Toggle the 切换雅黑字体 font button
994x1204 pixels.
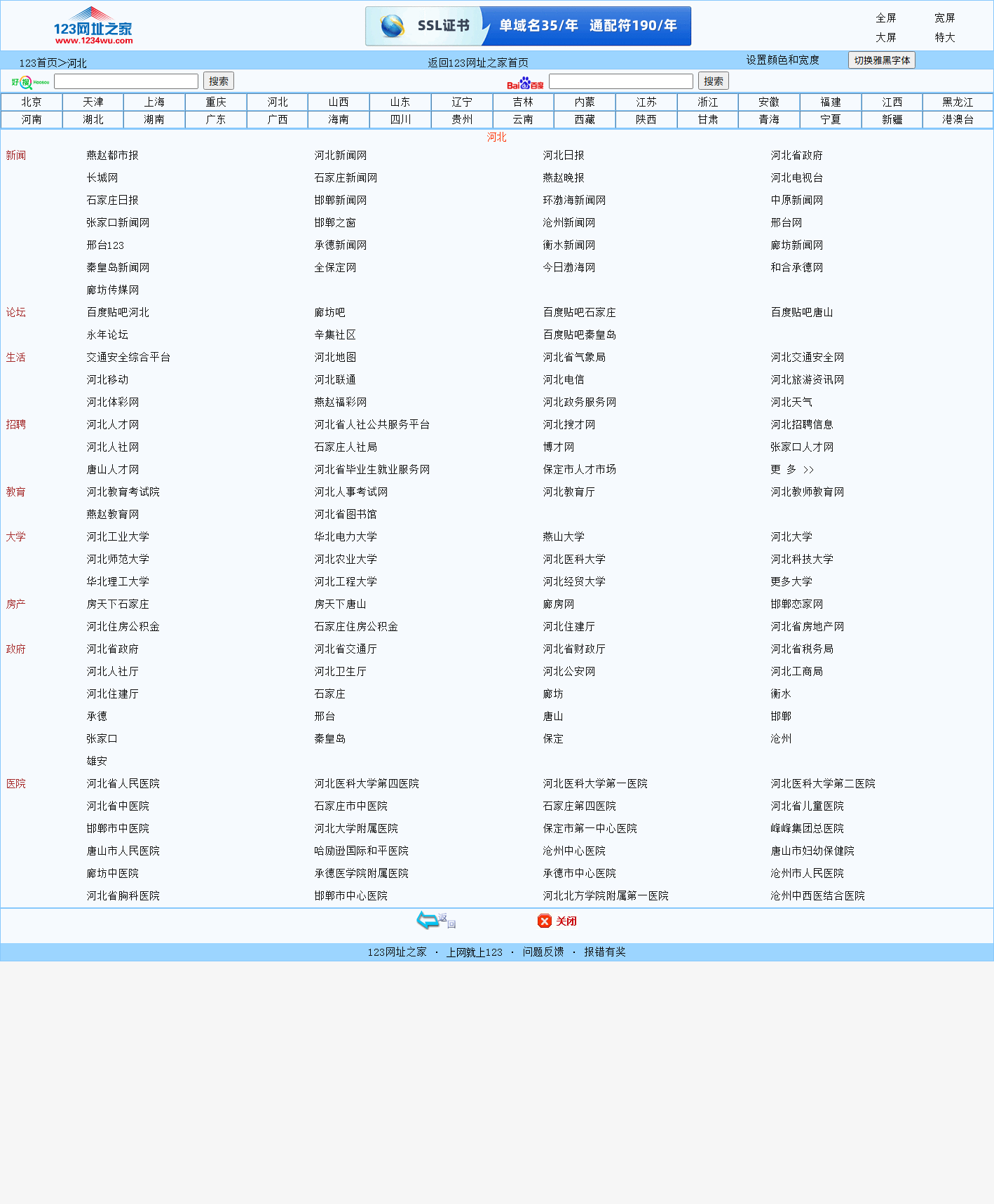pyautogui.click(x=881, y=60)
